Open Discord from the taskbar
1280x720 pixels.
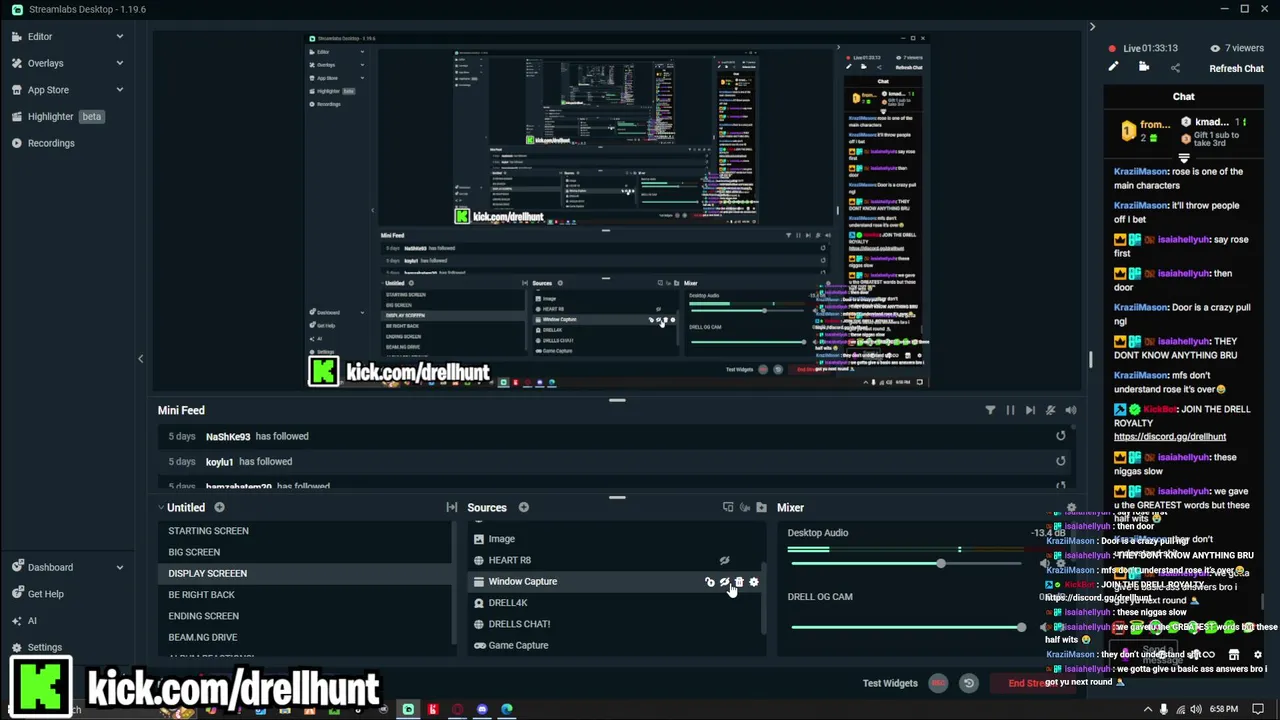(482, 710)
